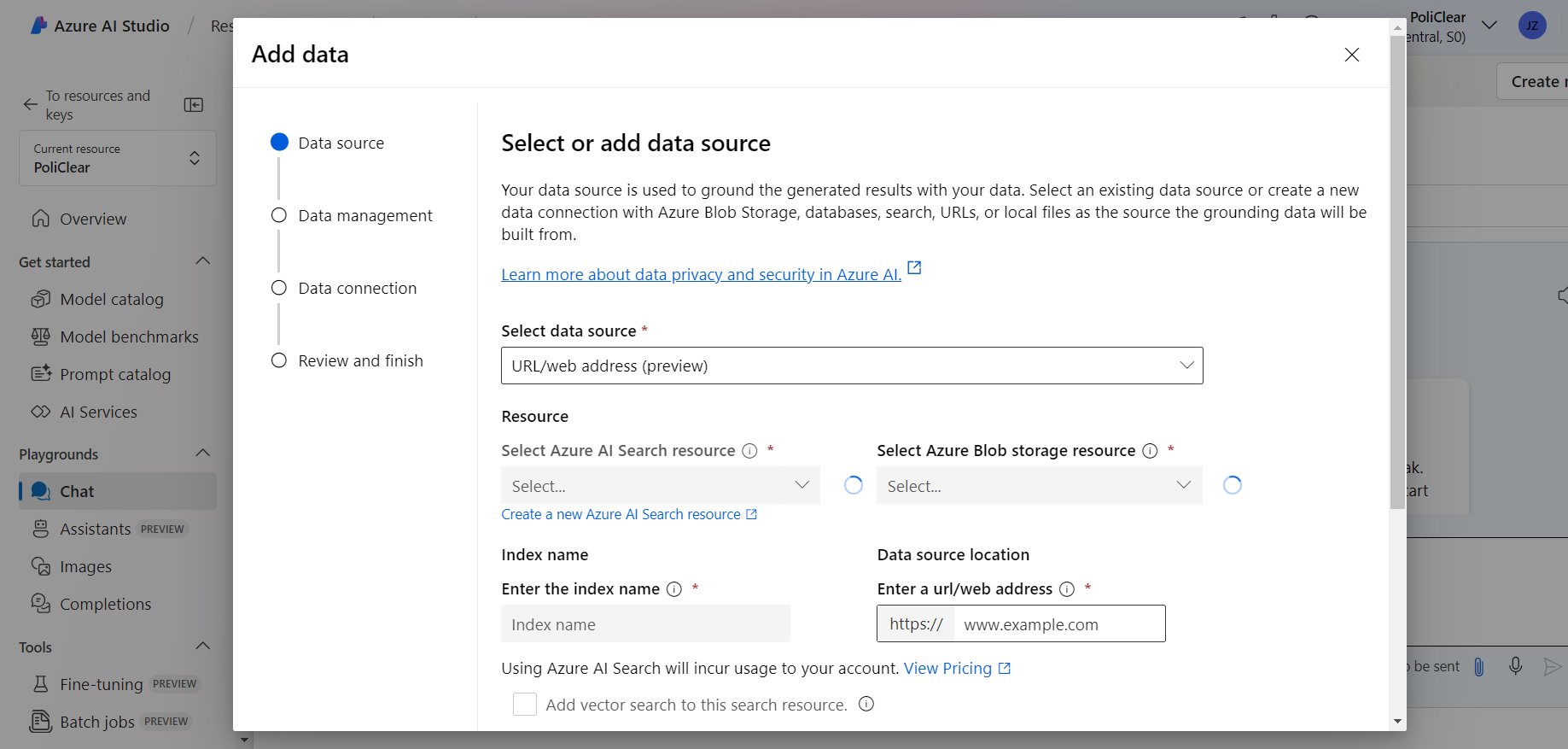The height and width of the screenshot is (749, 1568).
Task: Click info icon next to Enter the index name
Action: (674, 589)
